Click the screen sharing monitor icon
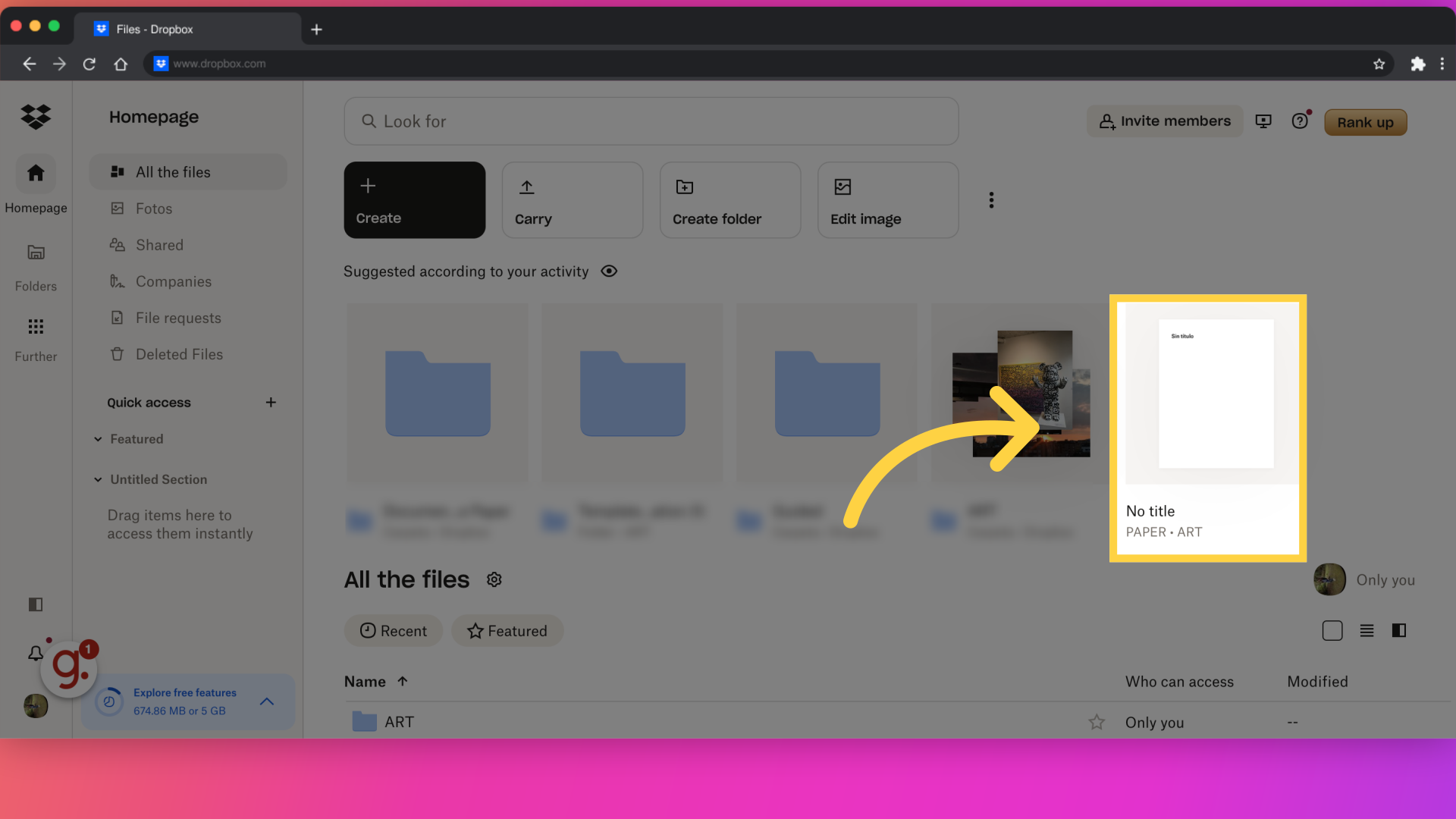Screen dimensions: 1456x819 pyautogui.click(x=1263, y=121)
